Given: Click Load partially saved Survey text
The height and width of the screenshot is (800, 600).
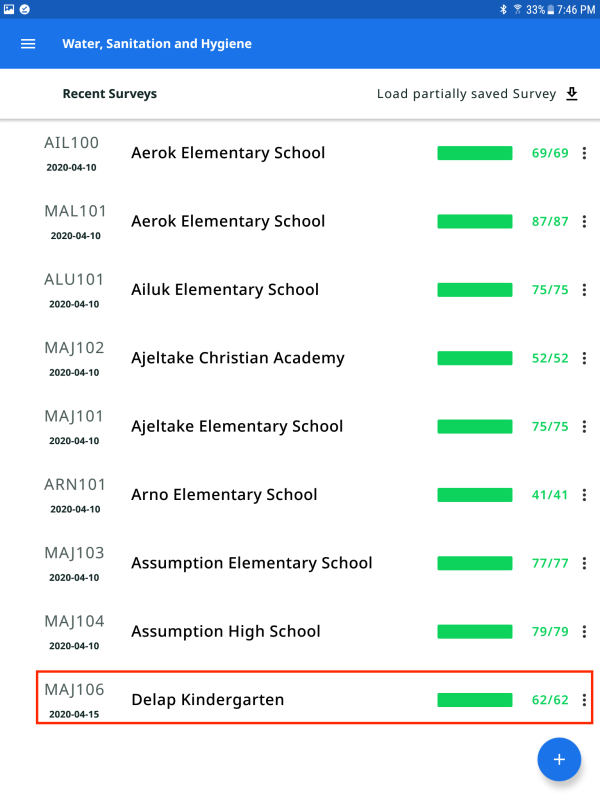Looking at the screenshot, I should [466, 94].
